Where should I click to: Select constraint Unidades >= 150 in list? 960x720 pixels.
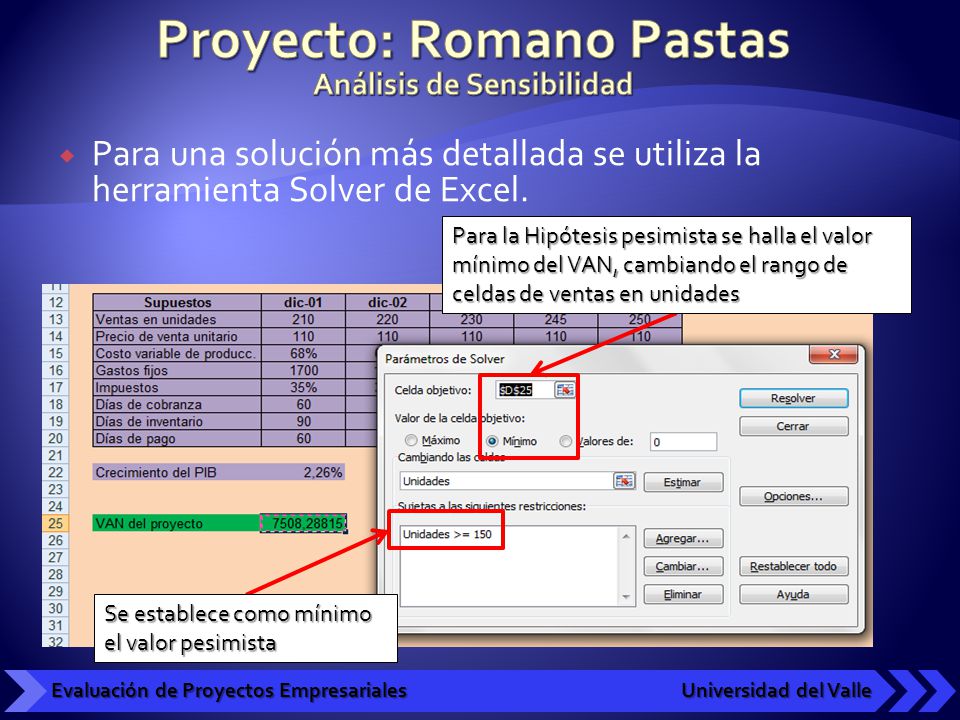pos(448,534)
